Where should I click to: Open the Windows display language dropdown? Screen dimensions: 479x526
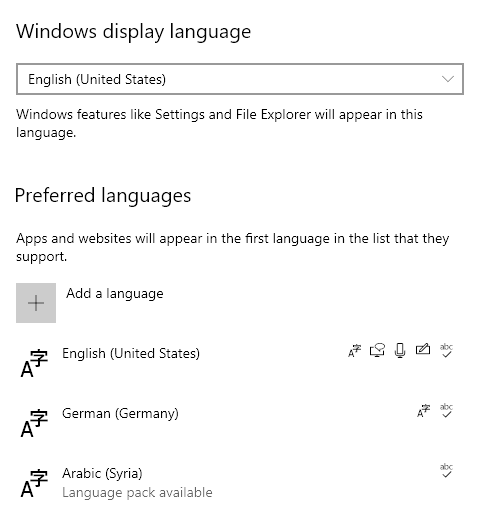coord(240,79)
